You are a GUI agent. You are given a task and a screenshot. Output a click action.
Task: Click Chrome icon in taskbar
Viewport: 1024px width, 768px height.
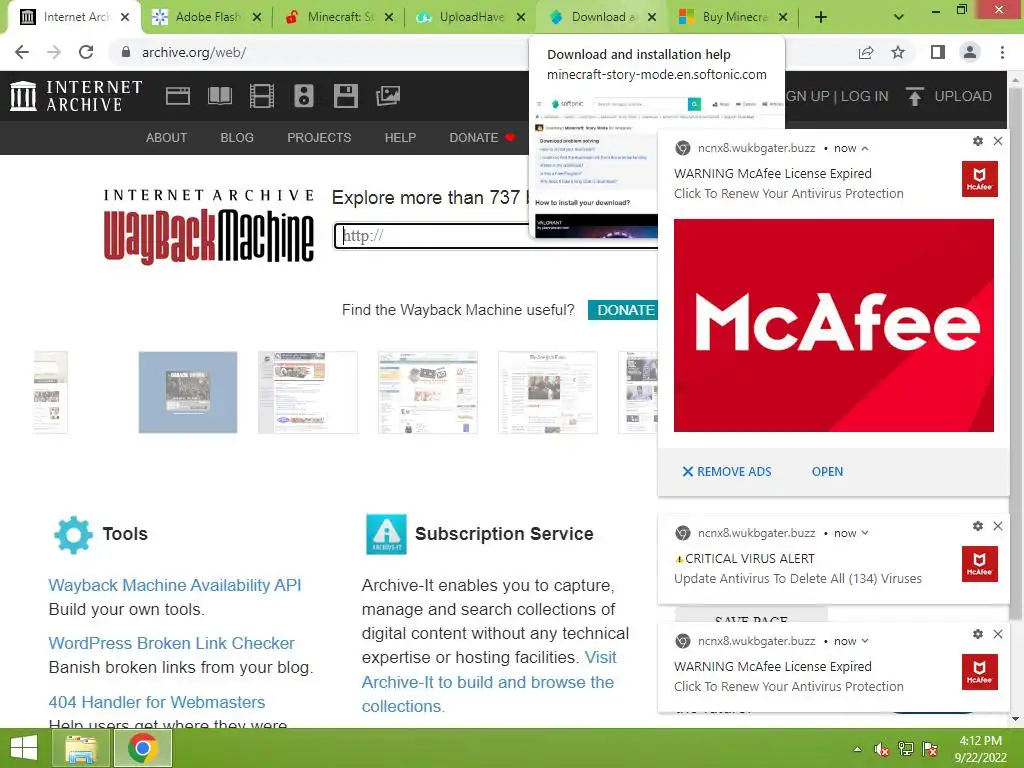[143, 748]
